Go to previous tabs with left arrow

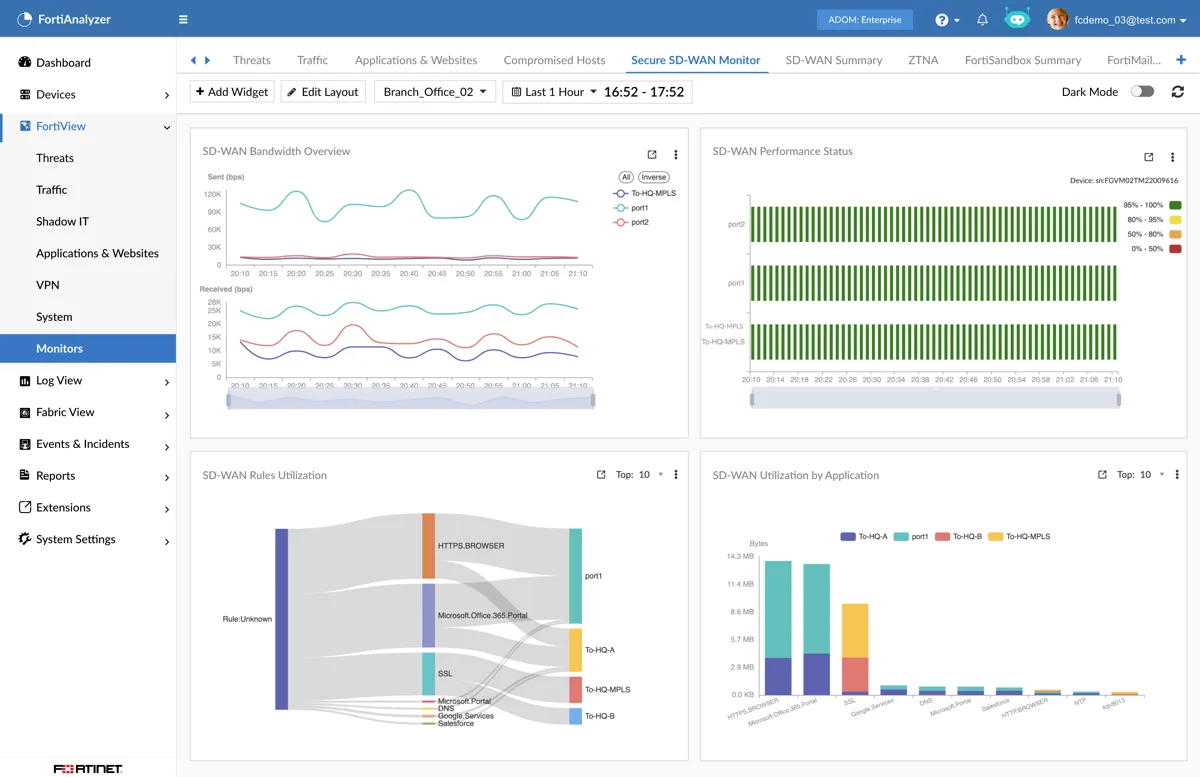(194, 60)
